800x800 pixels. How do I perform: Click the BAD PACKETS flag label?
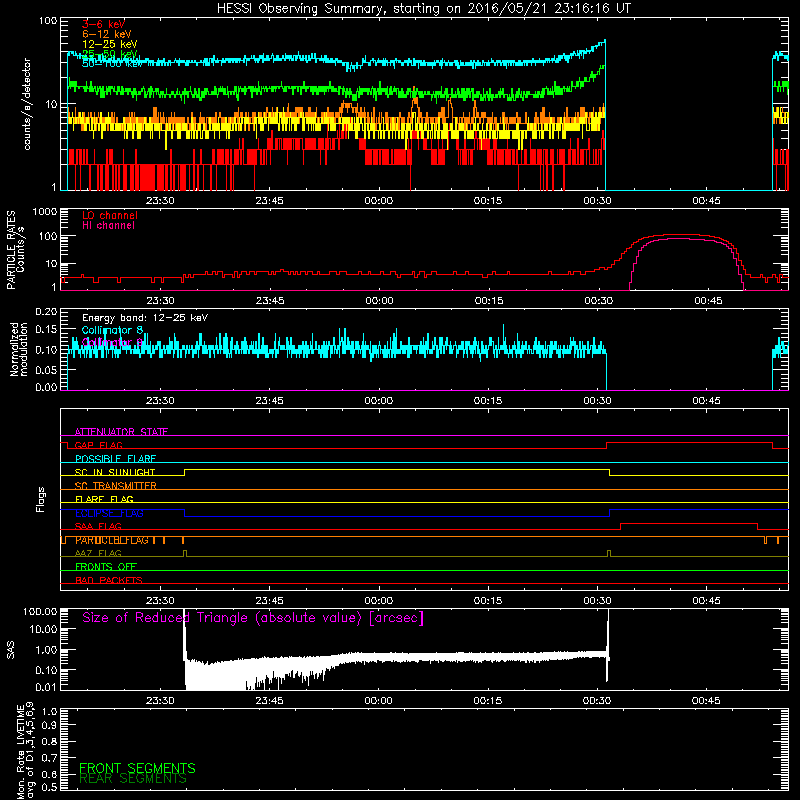point(109,580)
